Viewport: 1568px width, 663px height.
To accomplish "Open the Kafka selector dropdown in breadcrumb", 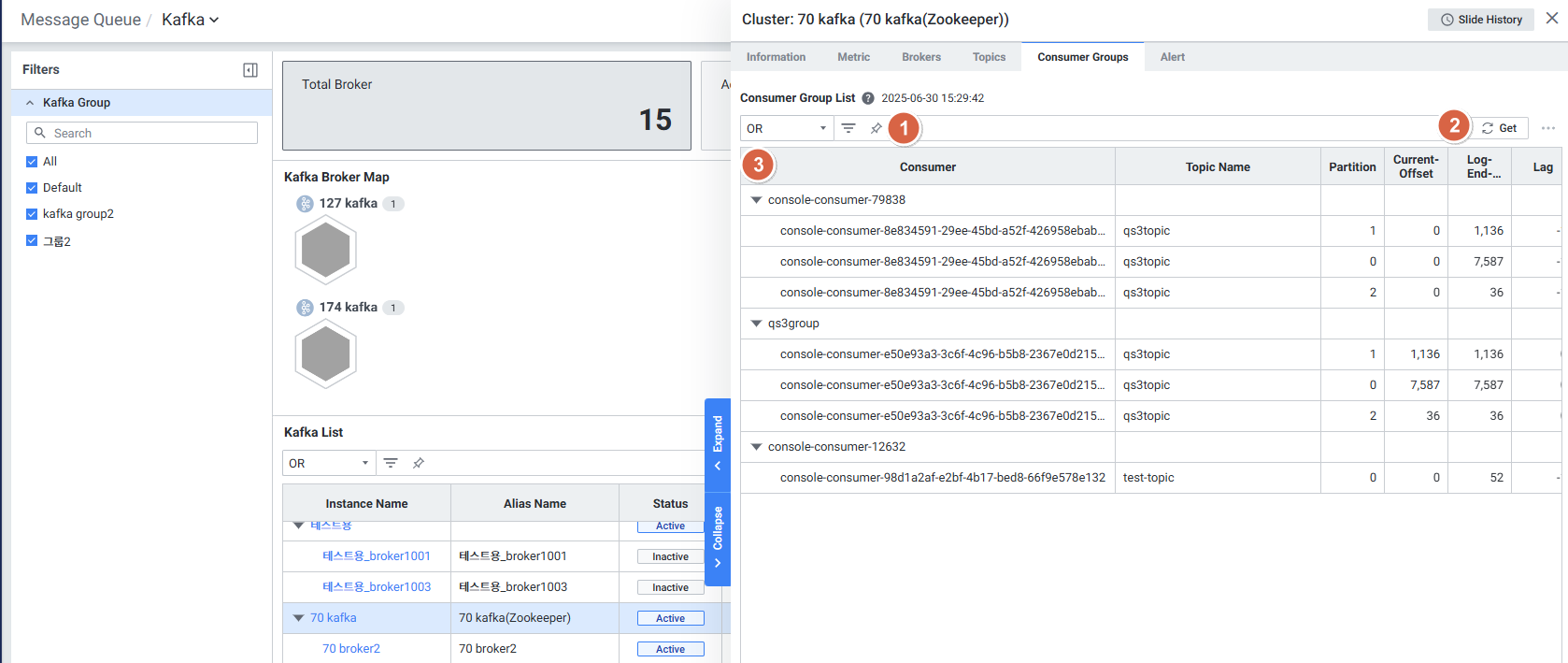I will coord(191,20).
